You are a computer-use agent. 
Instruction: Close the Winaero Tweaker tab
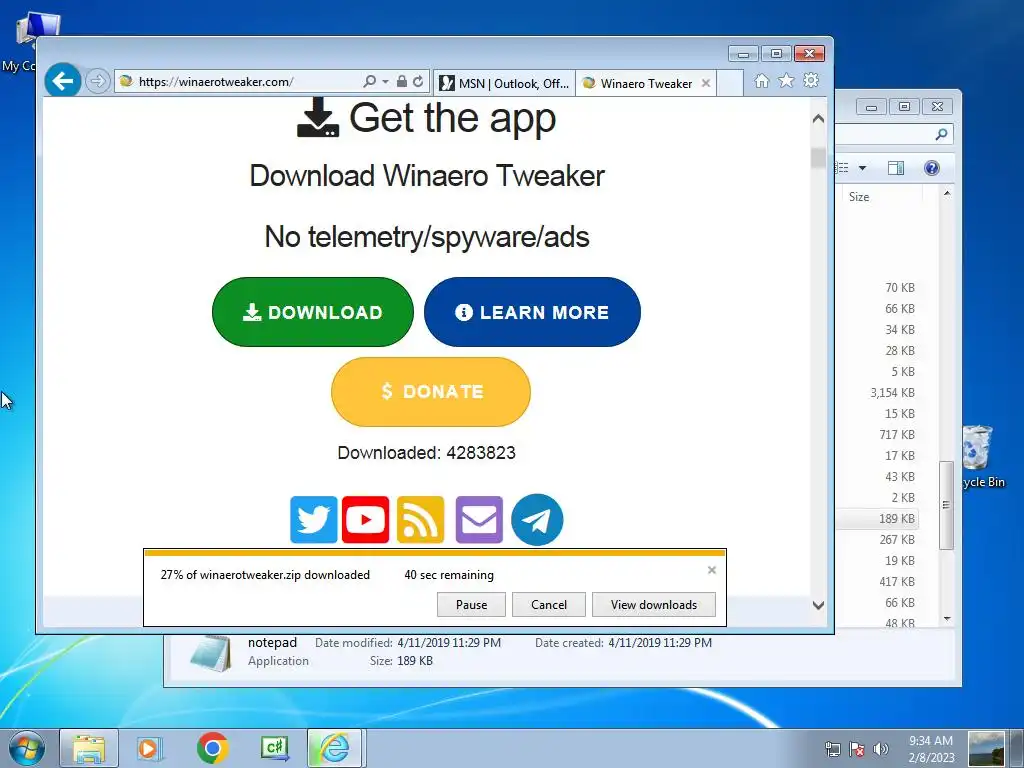pyautogui.click(x=706, y=83)
